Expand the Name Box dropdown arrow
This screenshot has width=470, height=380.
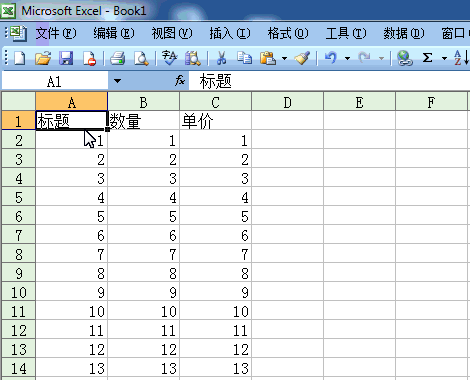tap(117, 81)
